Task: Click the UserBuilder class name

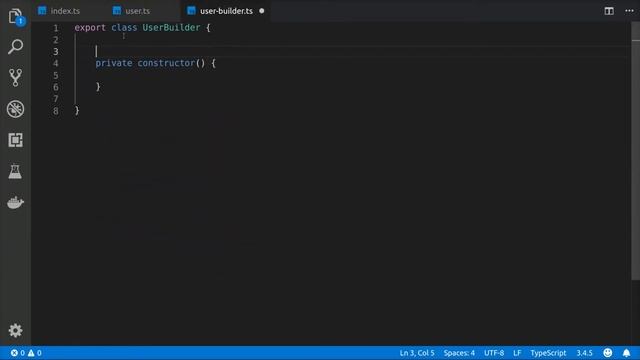Action: click(171, 27)
